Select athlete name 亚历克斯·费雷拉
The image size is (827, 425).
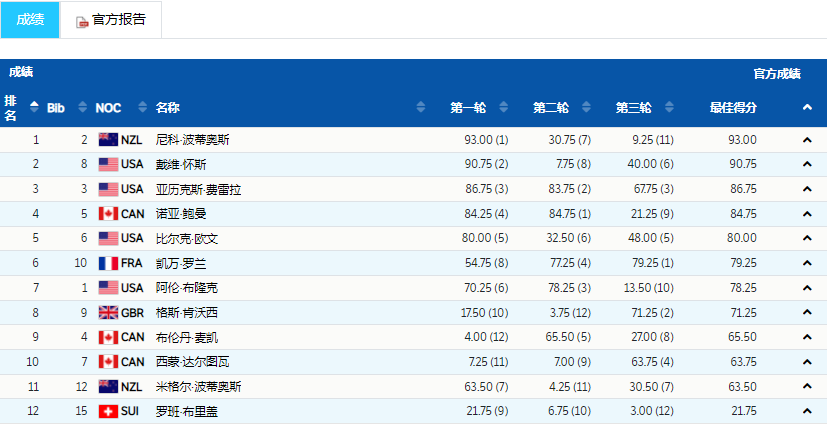click(x=198, y=189)
